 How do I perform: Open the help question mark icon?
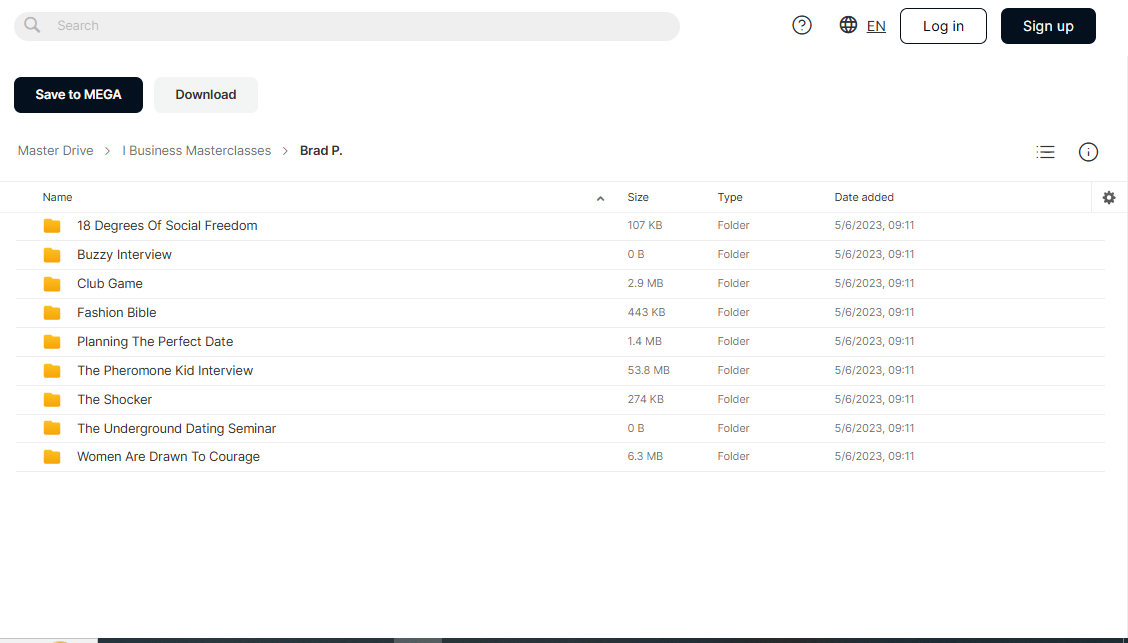point(801,25)
